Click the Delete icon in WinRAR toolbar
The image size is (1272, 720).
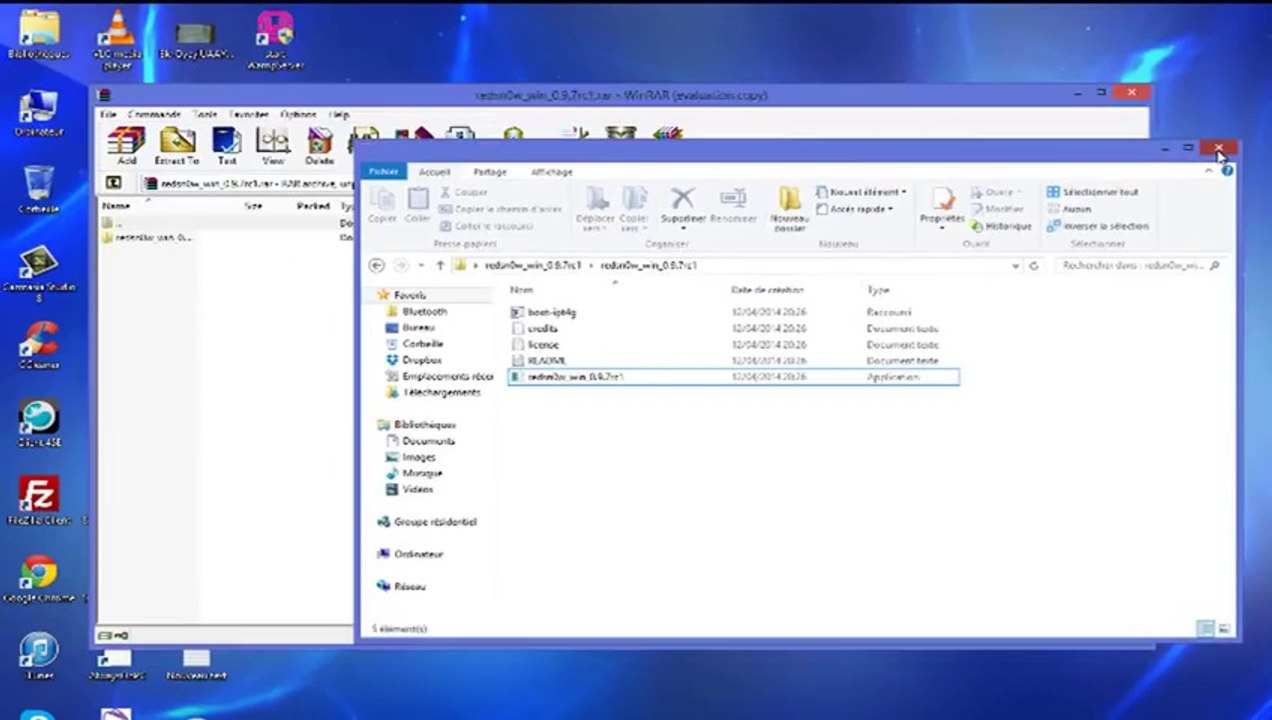coord(319,142)
